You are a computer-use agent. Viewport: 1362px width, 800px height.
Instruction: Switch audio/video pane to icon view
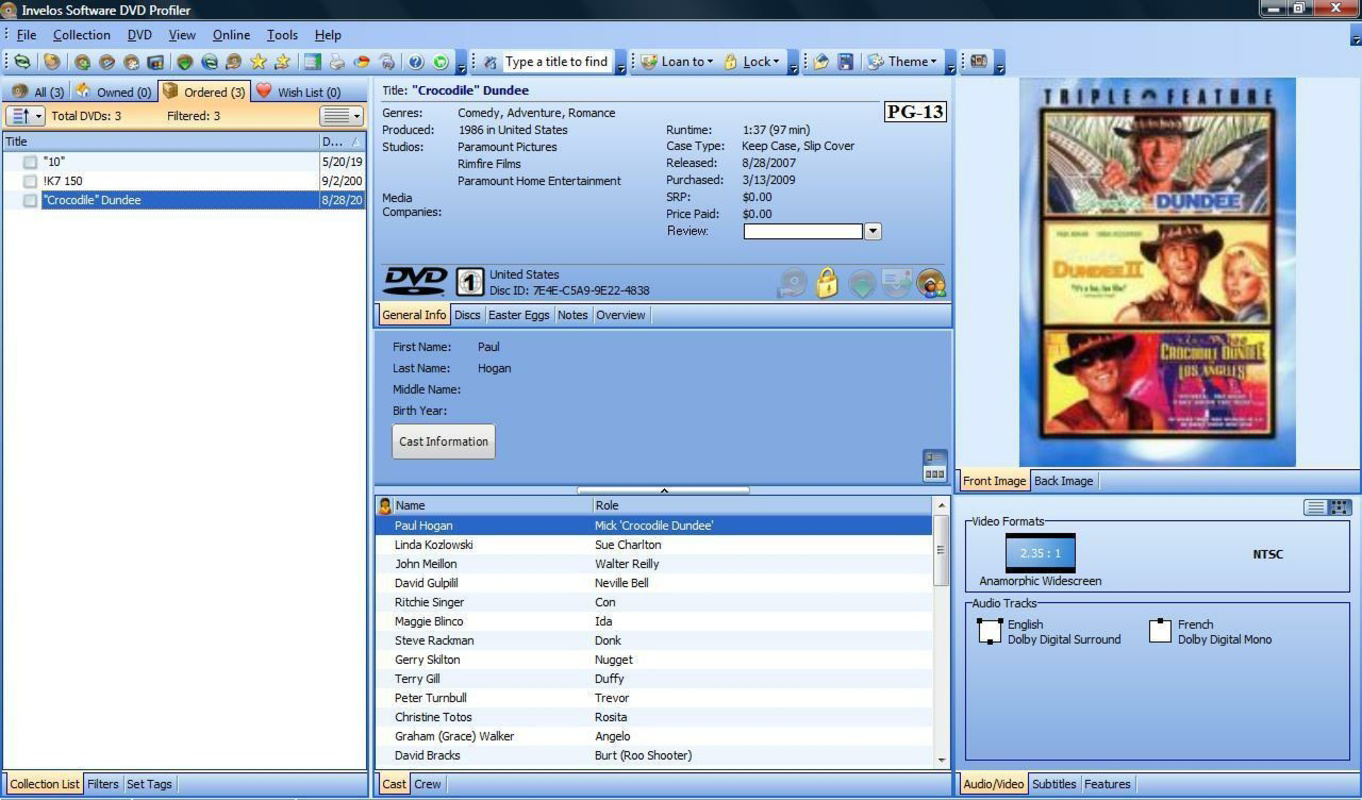(x=1340, y=508)
